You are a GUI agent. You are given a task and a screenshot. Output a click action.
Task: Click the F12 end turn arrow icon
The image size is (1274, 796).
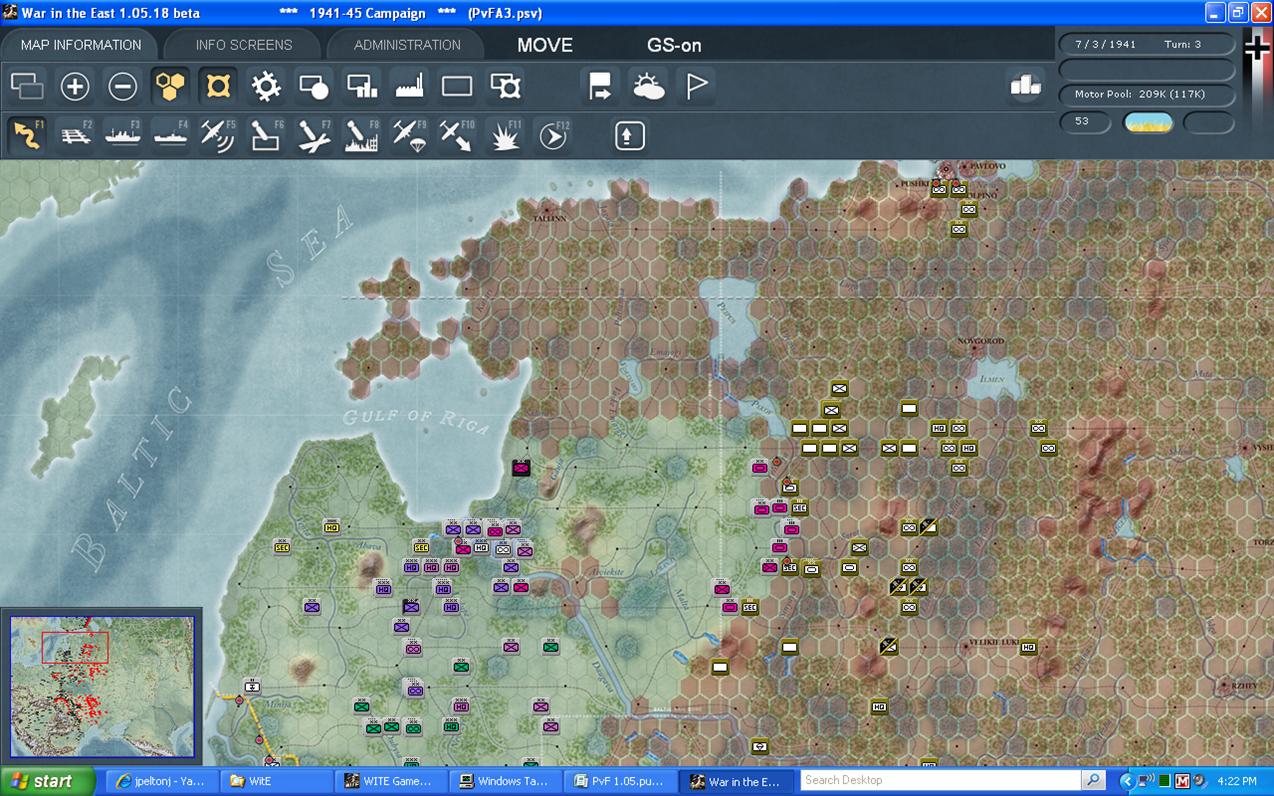click(x=553, y=135)
